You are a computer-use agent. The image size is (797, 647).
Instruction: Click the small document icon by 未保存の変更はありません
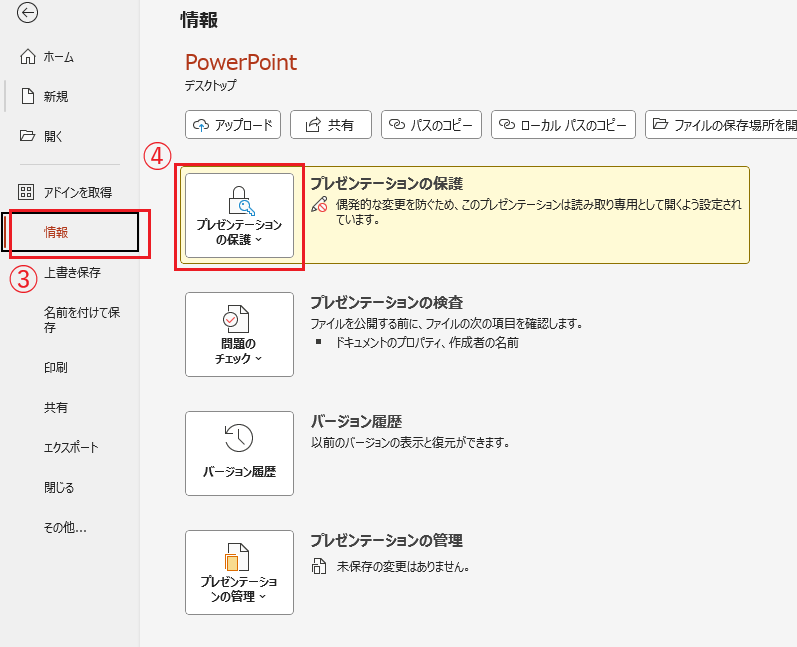point(319,566)
